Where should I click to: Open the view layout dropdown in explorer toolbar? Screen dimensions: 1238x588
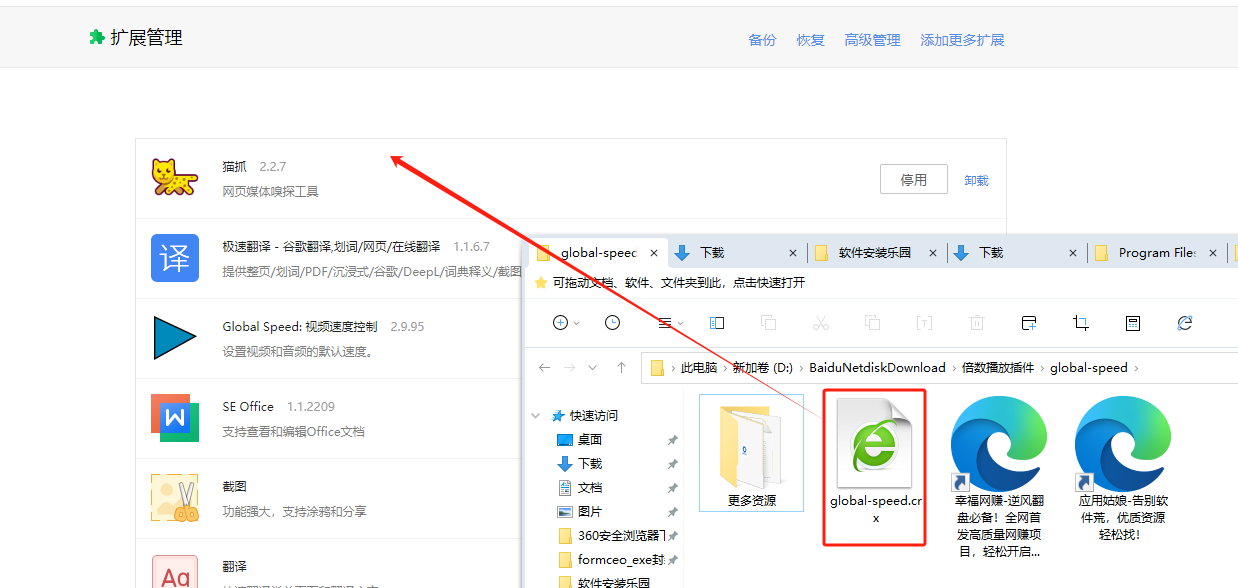(x=670, y=322)
